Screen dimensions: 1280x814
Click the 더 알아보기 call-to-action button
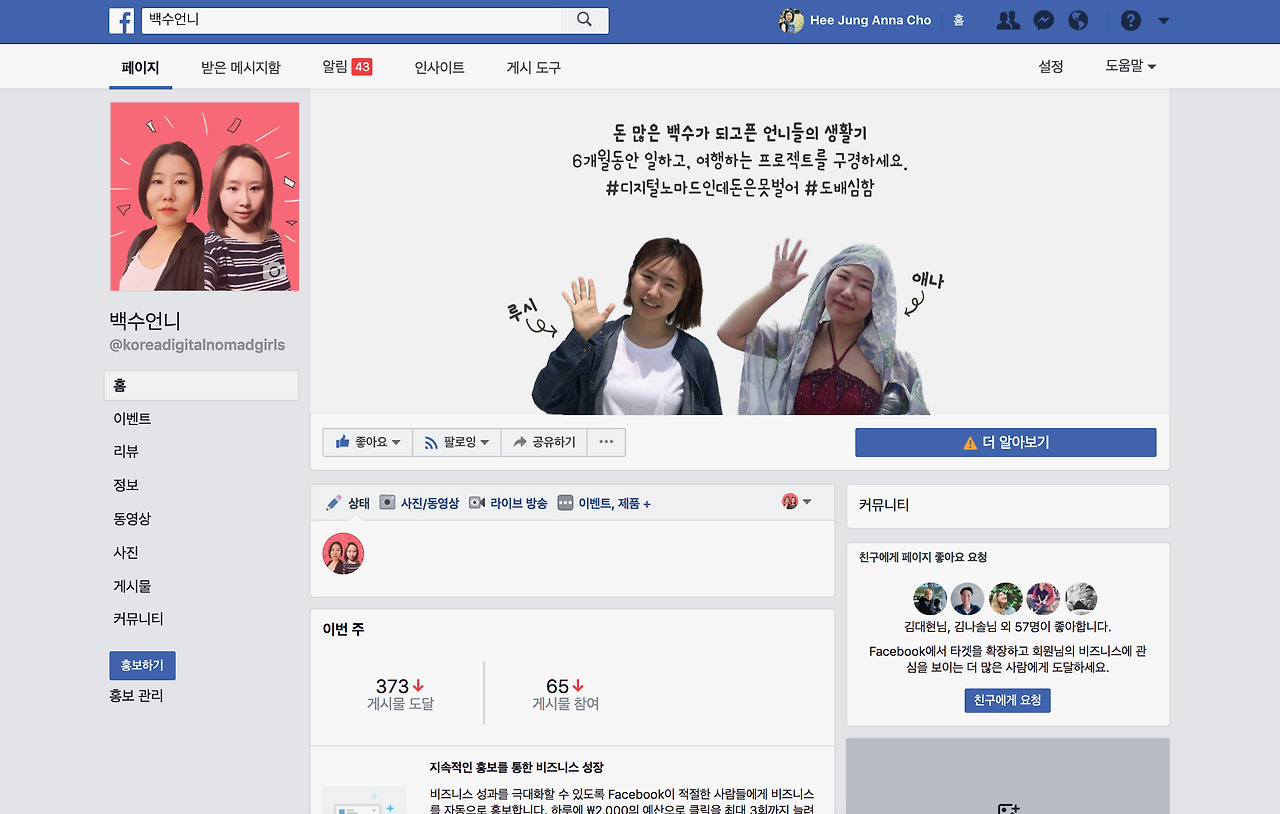1005,441
